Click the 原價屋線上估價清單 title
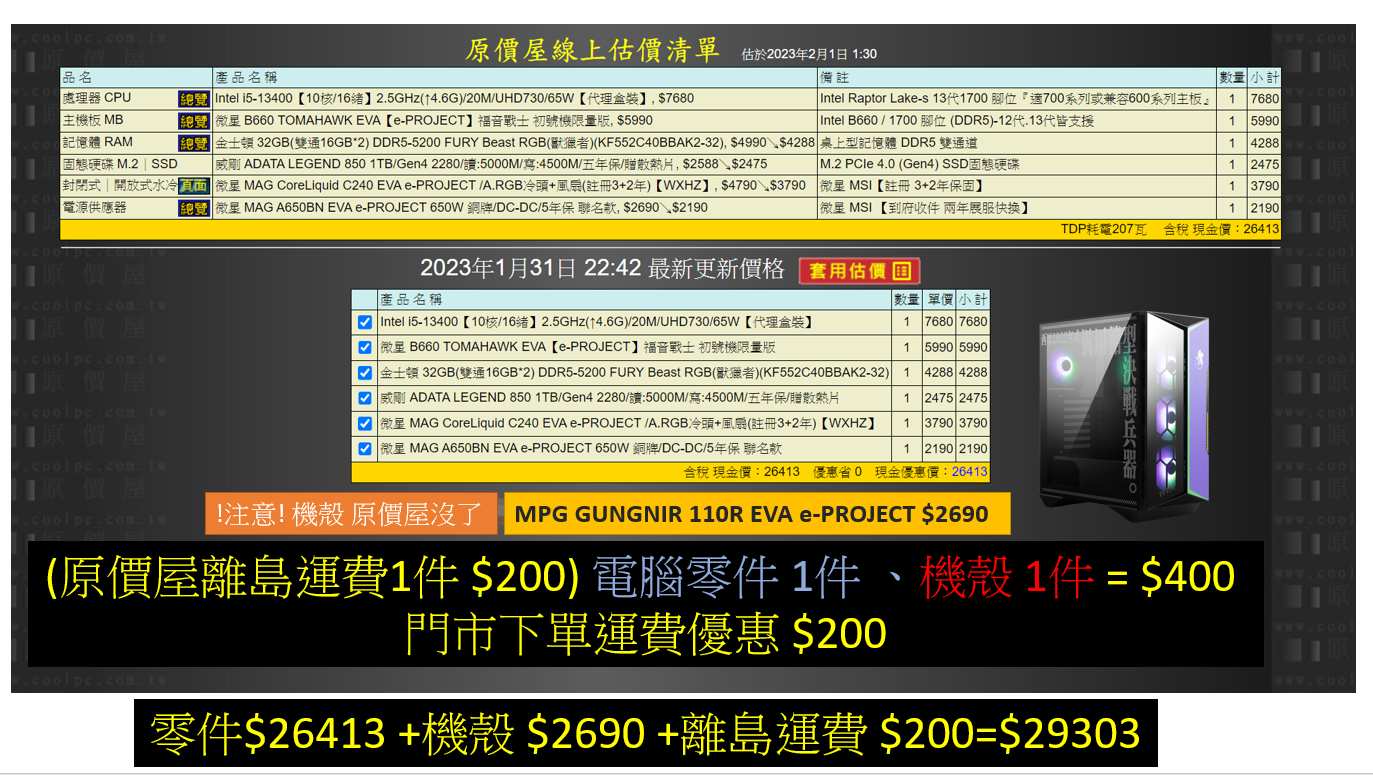This screenshot has height=775, width=1373. click(592, 50)
